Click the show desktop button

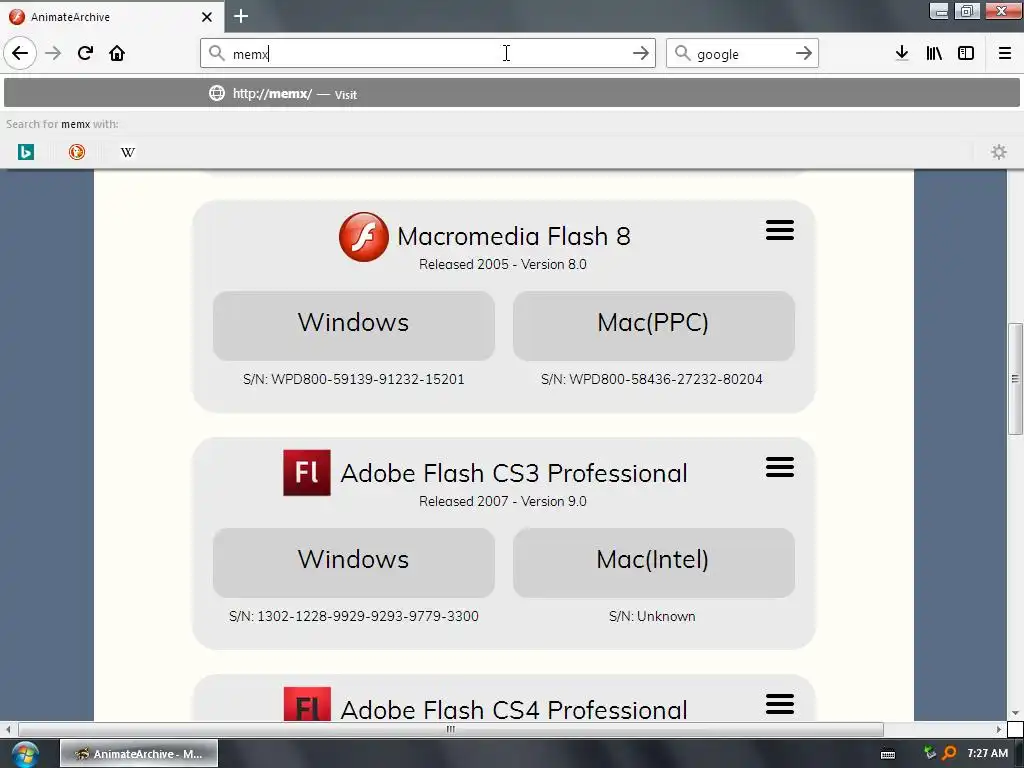[x=1021, y=754]
